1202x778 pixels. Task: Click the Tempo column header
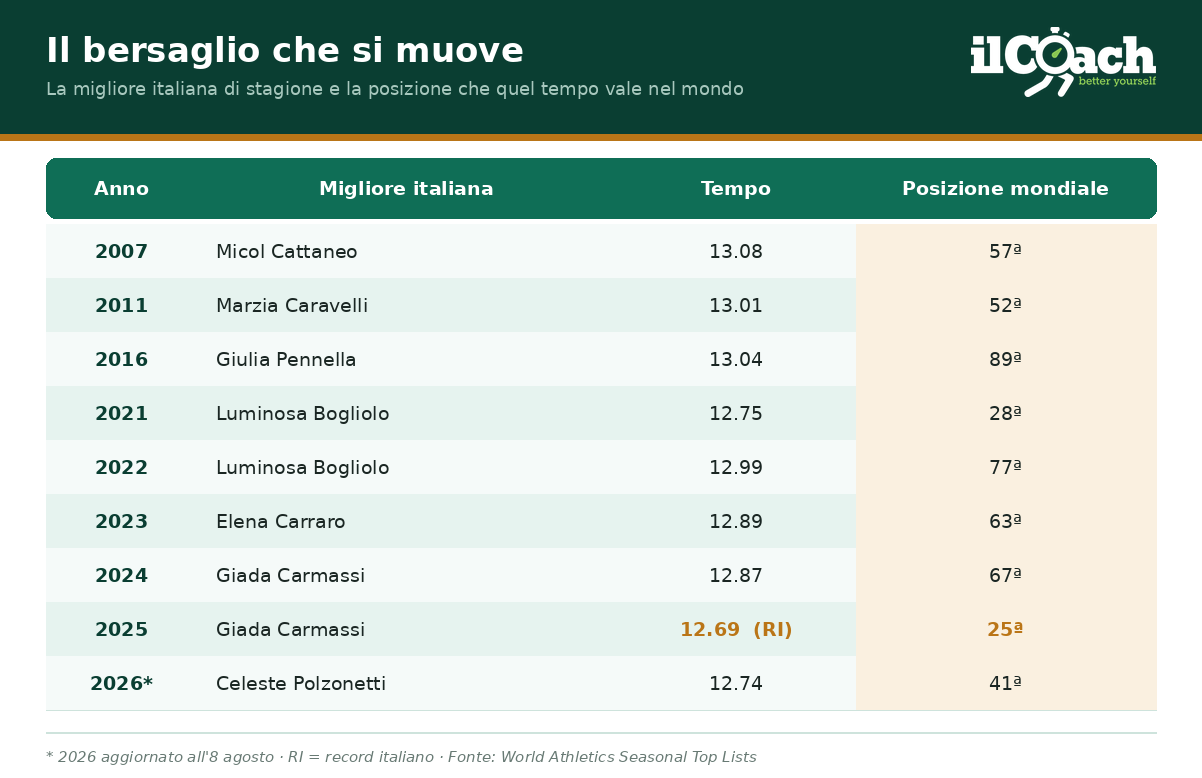[x=736, y=189]
